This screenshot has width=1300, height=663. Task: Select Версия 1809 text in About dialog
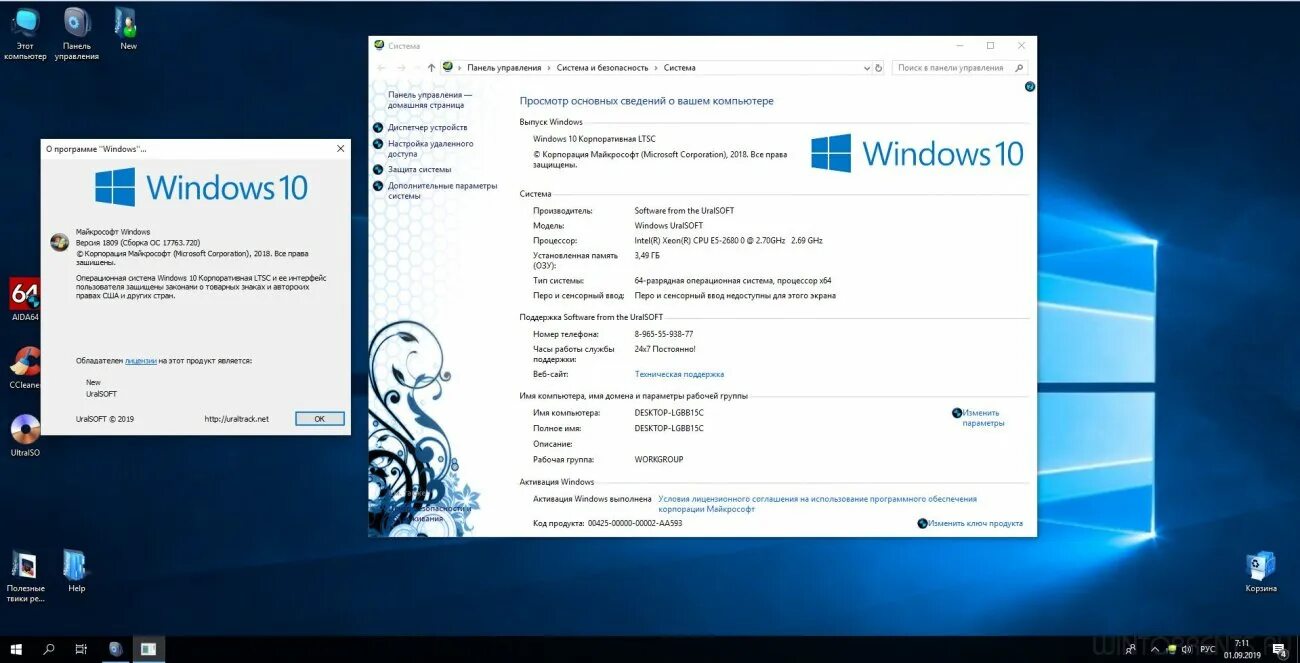[138, 243]
